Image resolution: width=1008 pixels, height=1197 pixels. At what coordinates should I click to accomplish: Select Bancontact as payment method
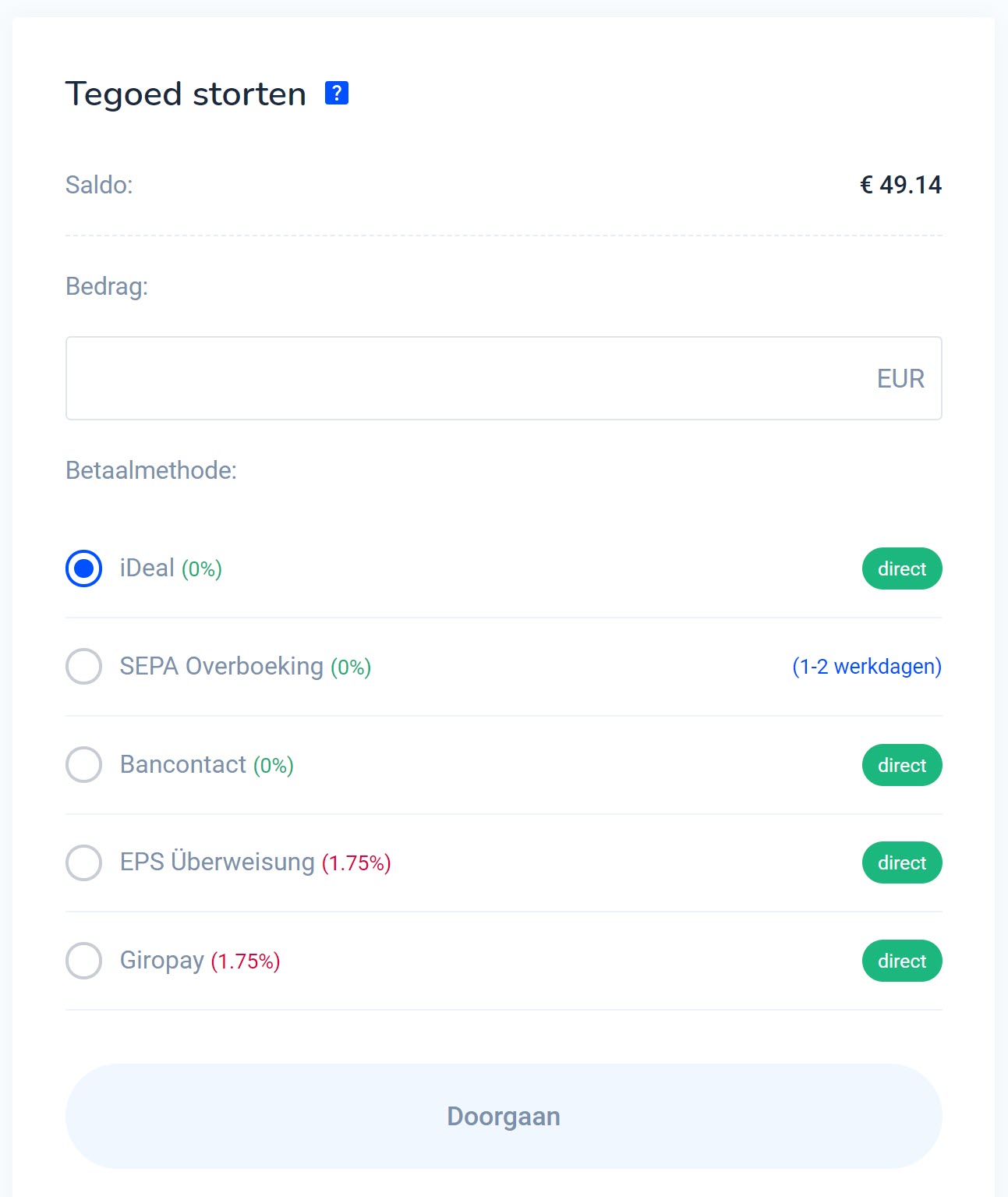tap(83, 765)
